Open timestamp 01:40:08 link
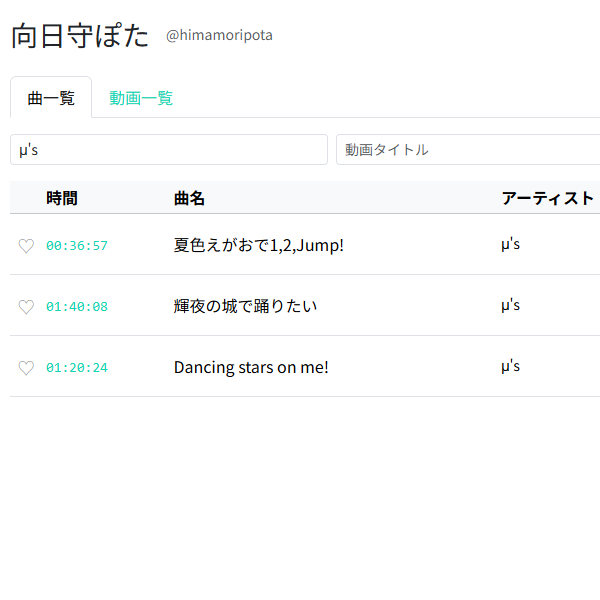 [77, 307]
